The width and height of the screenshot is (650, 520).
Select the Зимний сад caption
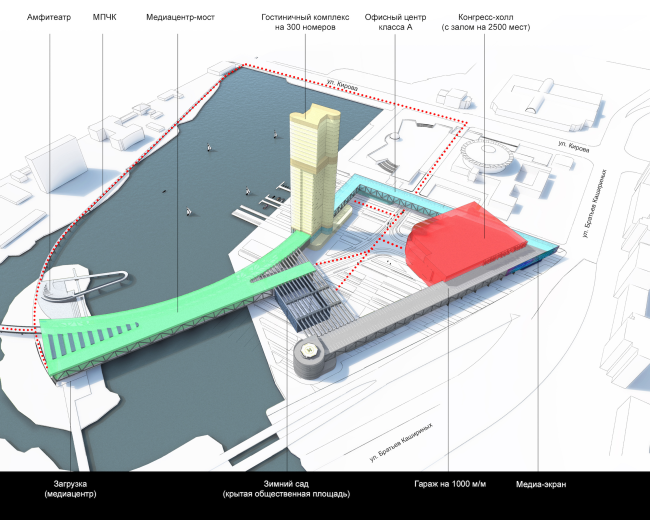point(285,489)
